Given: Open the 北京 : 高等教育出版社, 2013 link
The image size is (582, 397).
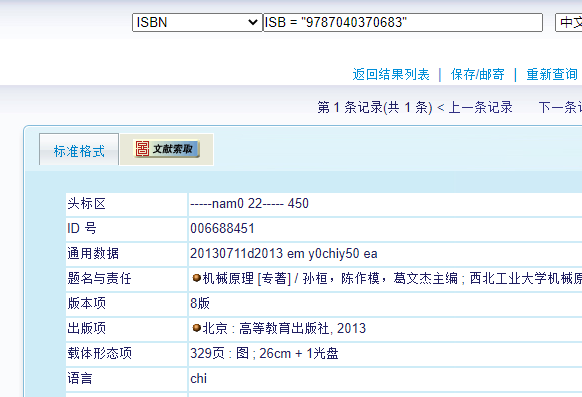Looking at the screenshot, I should (284, 328).
